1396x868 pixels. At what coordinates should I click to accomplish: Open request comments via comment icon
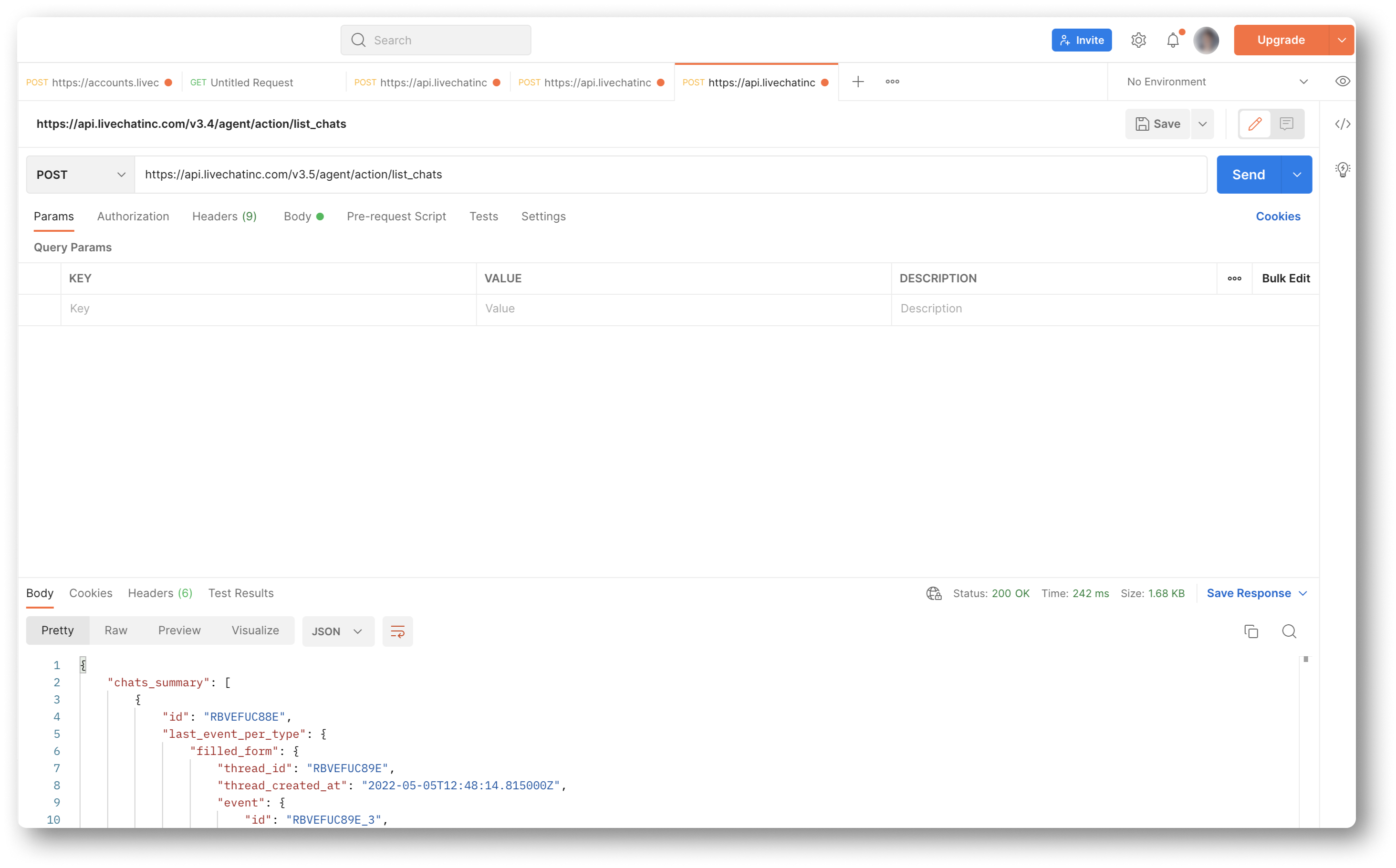1286,124
